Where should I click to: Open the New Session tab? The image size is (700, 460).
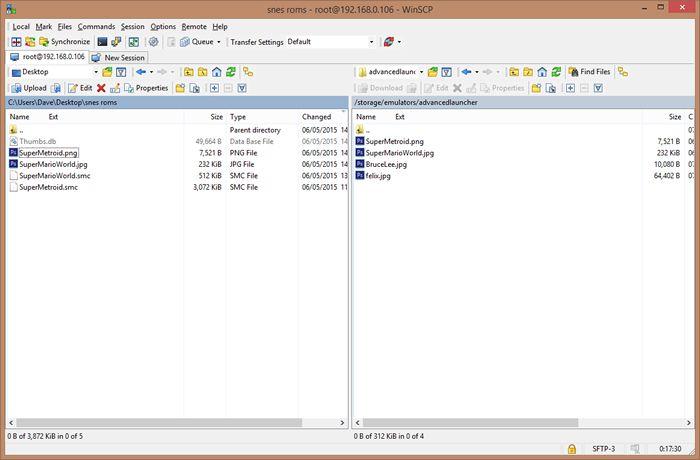[118, 58]
